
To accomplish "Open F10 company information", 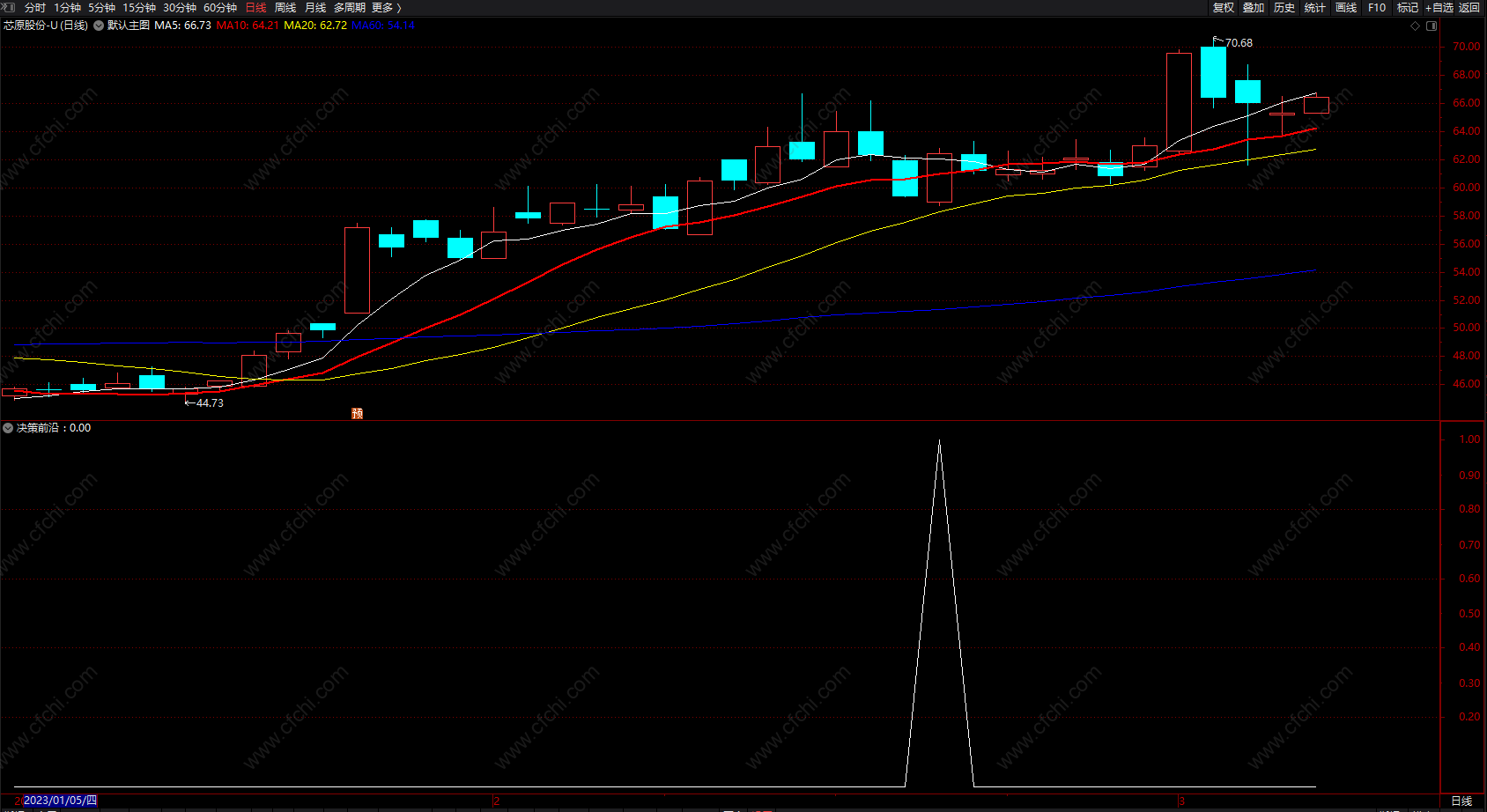I will coord(1377,7).
